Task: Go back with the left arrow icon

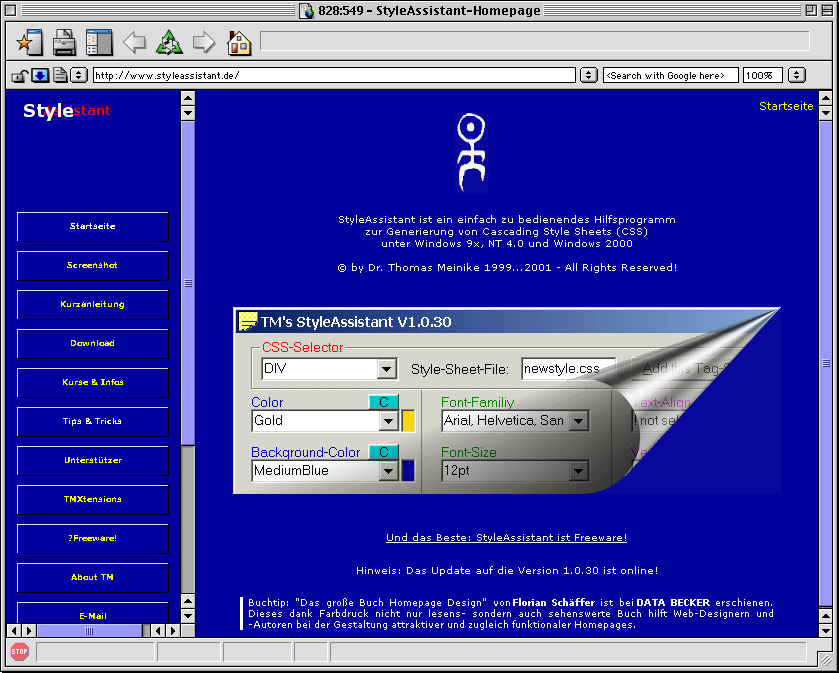Action: tap(134, 42)
